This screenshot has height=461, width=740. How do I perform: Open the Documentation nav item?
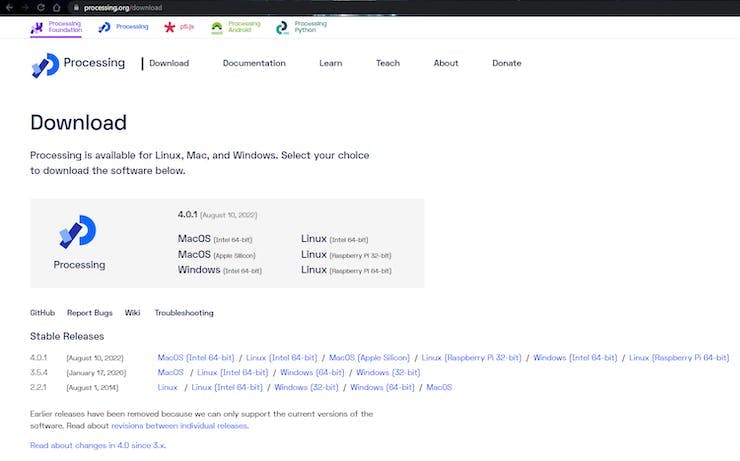pos(254,63)
